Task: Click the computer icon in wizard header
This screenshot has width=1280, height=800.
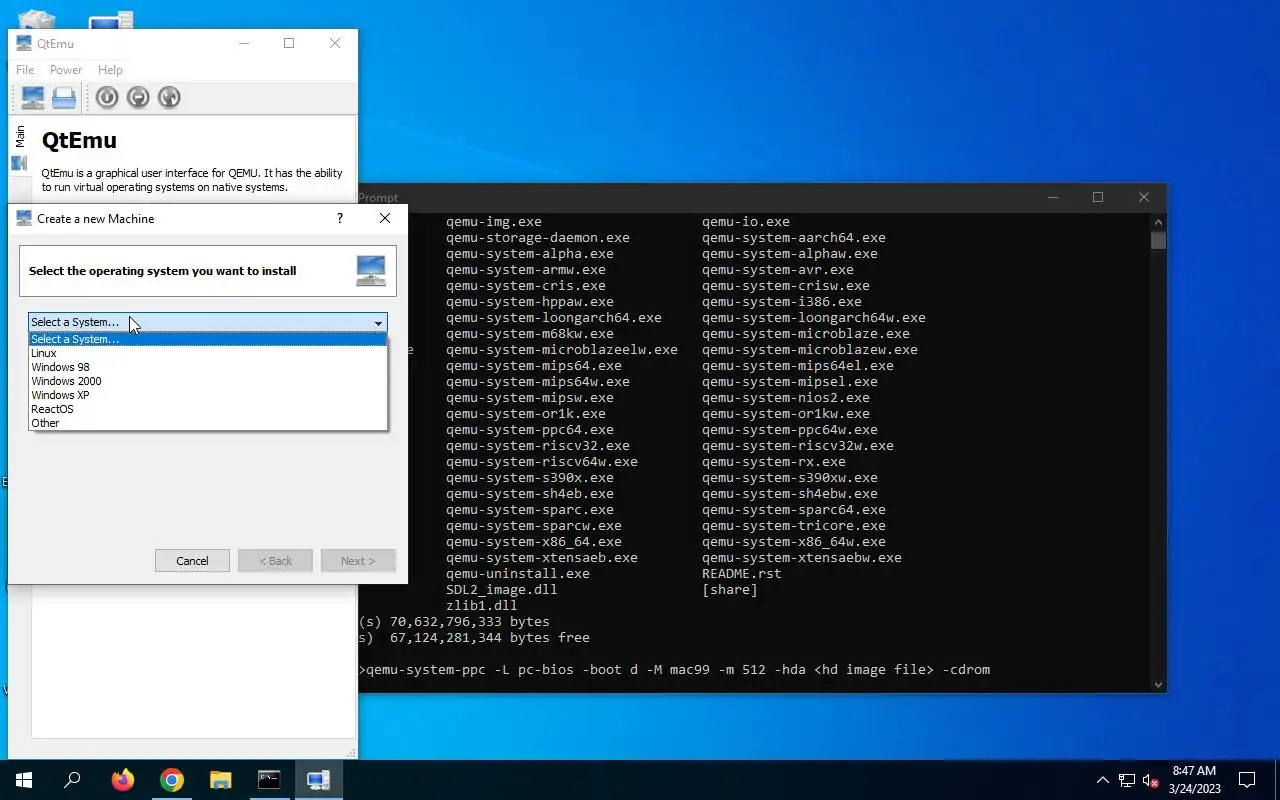Action: click(x=371, y=270)
